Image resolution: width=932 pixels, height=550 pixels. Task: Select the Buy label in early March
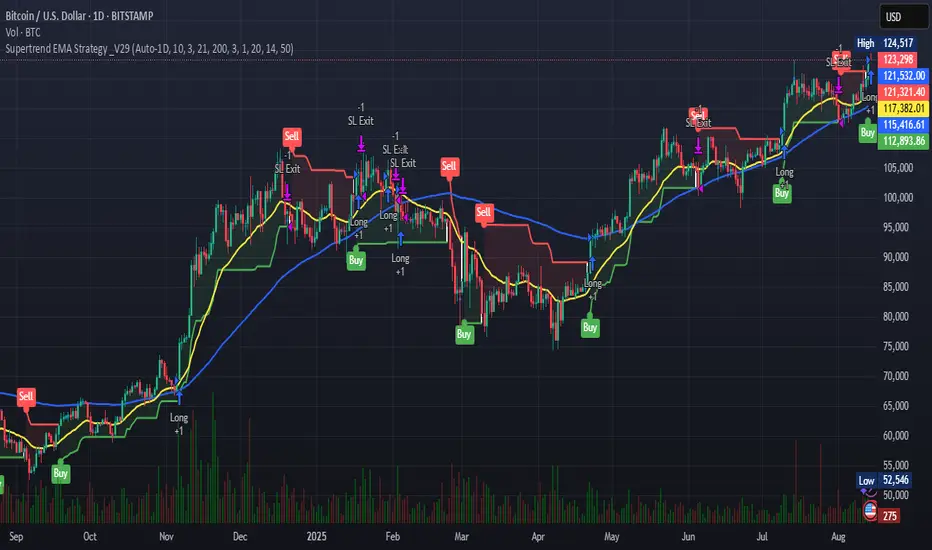(464, 334)
